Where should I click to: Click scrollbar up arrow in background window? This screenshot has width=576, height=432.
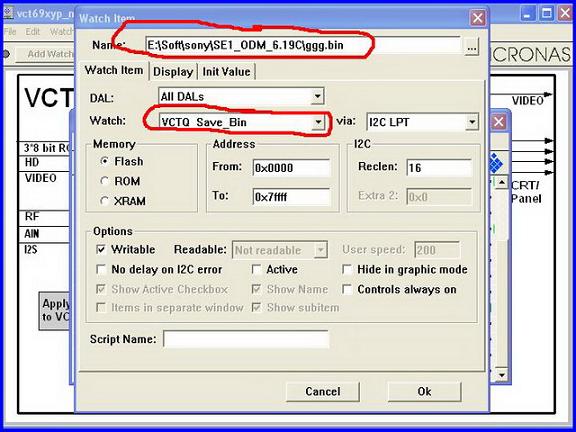point(501,183)
